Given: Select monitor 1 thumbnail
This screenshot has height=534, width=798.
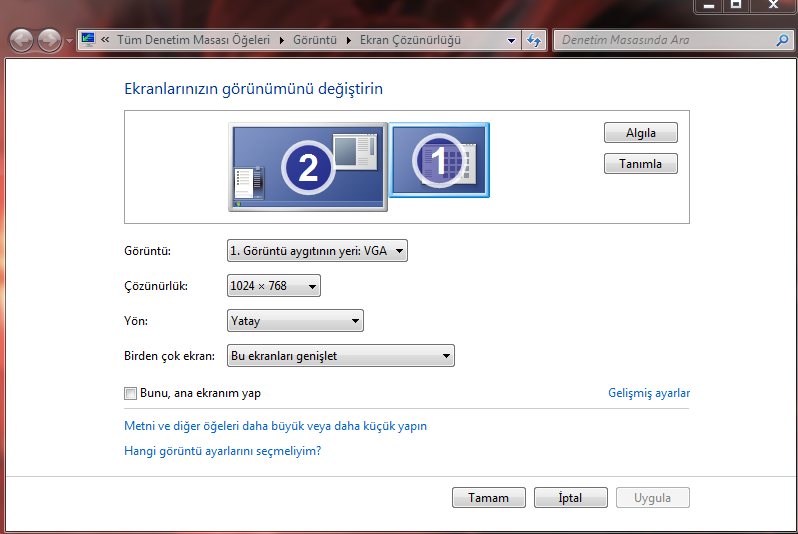Looking at the screenshot, I should 439,160.
